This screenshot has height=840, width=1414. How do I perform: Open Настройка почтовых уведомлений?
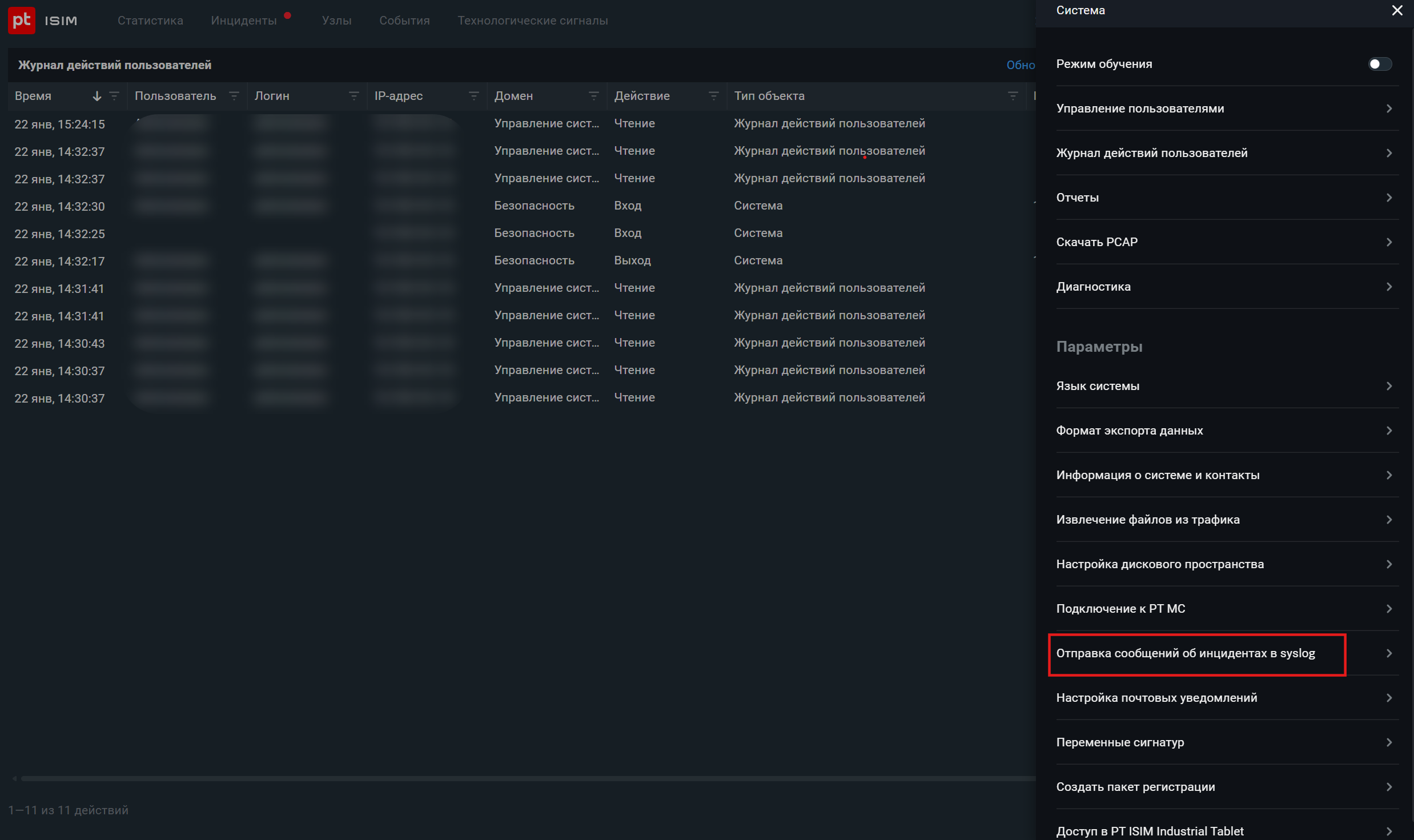coord(1224,697)
